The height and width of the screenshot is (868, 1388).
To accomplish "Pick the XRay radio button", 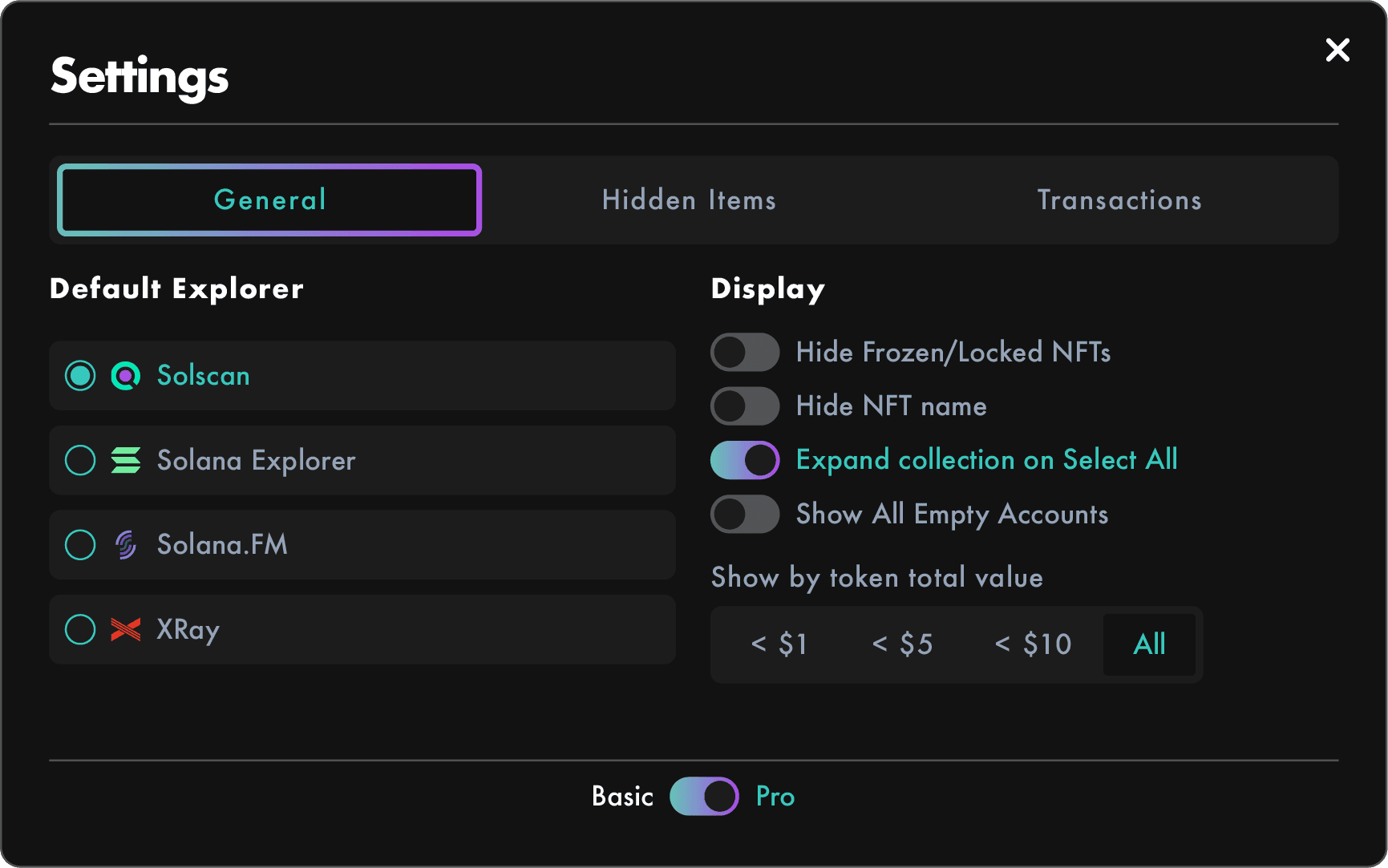I will (x=80, y=630).
